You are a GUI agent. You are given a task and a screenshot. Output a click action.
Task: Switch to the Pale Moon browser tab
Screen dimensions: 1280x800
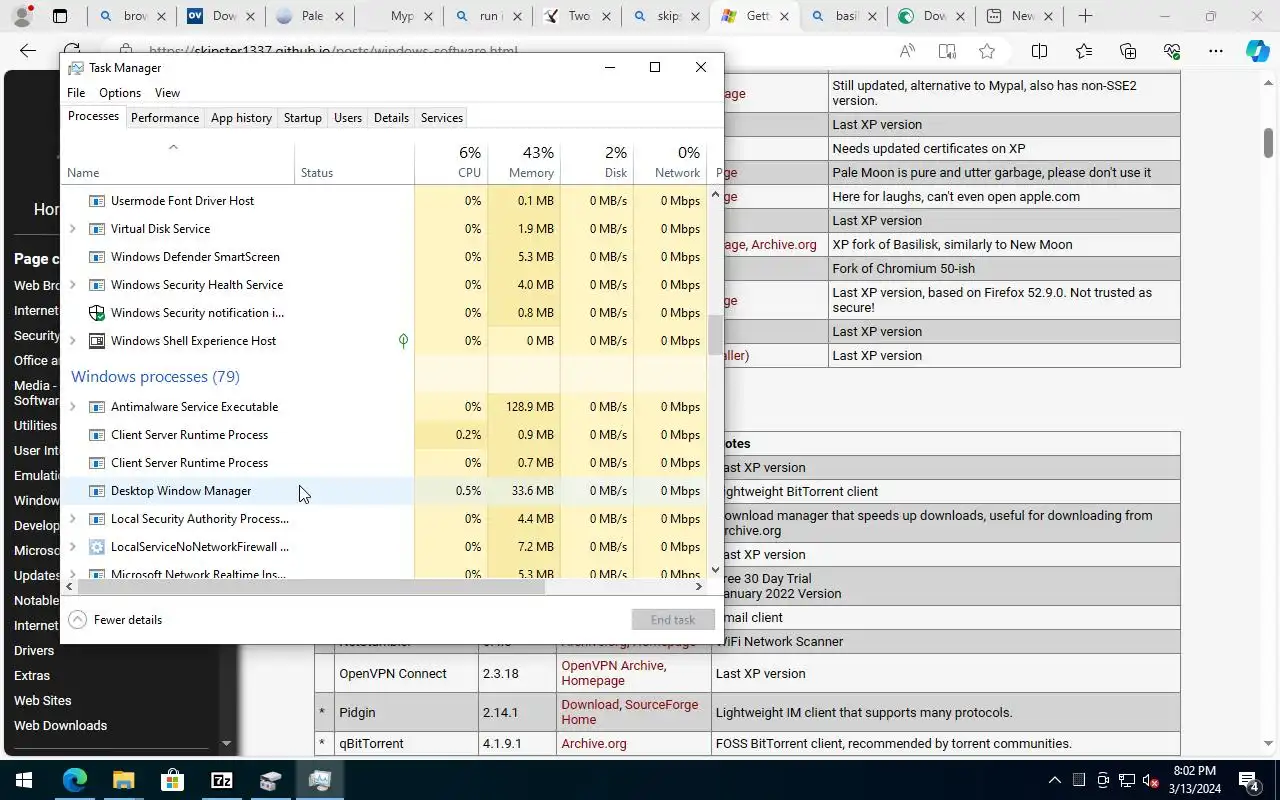312,16
